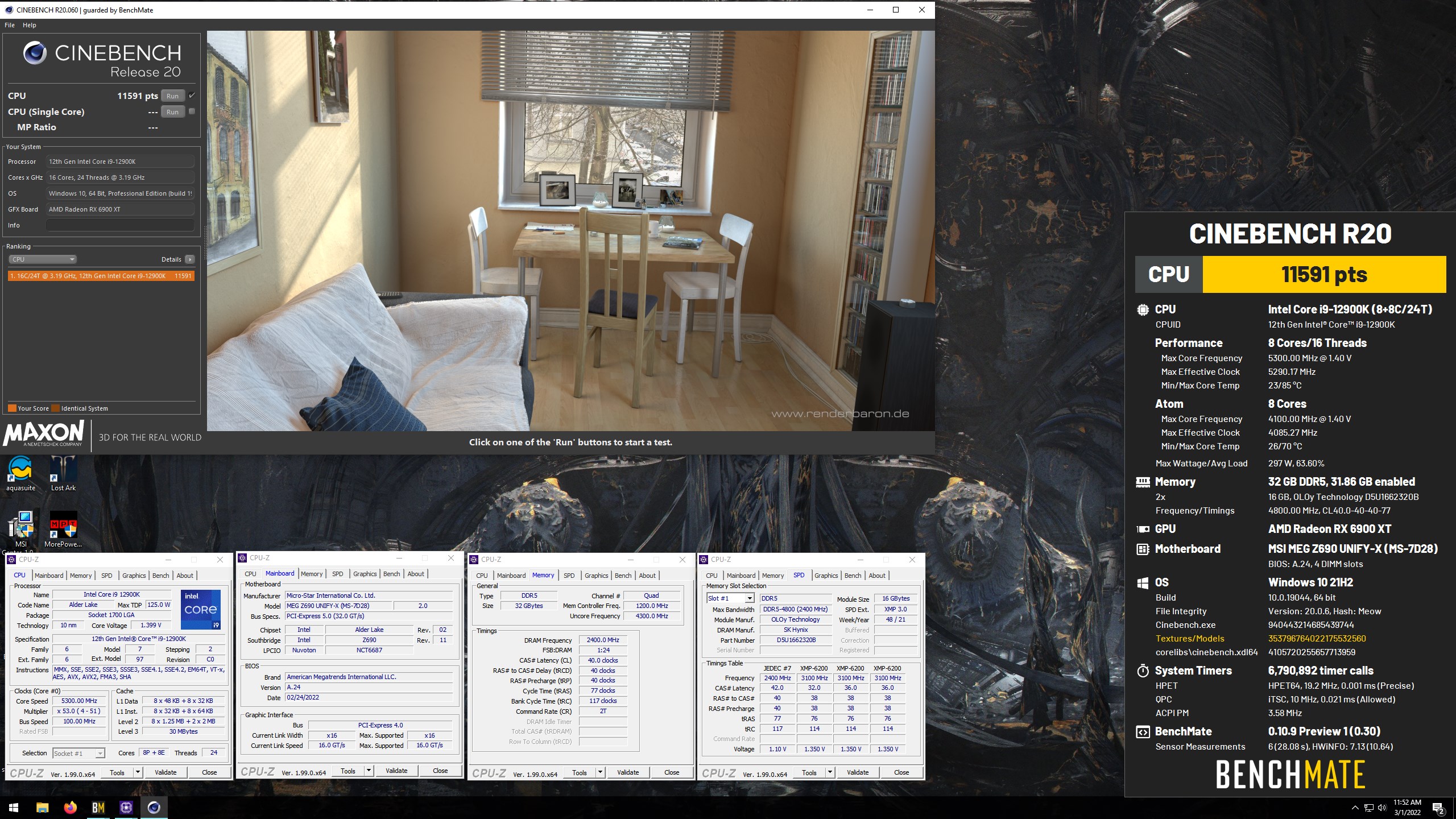Image resolution: width=1456 pixels, height=819 pixels.
Task: Open the aquasuite desktop shortcut
Action: tap(20, 474)
